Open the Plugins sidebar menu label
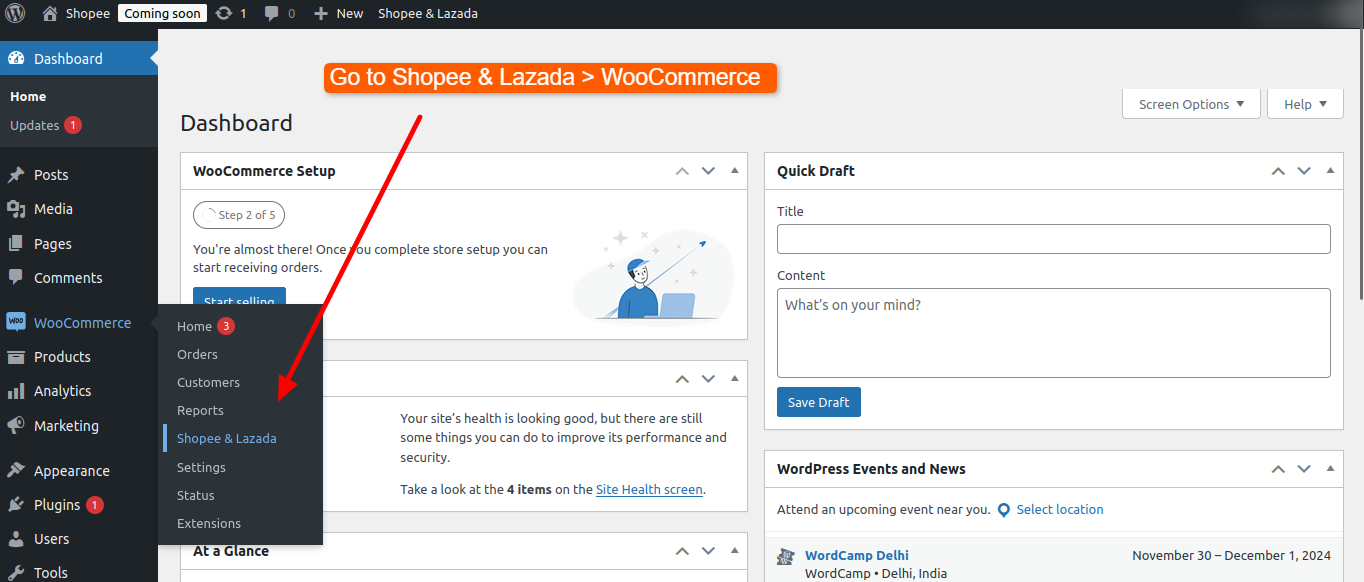The image size is (1364, 582). click(57, 505)
